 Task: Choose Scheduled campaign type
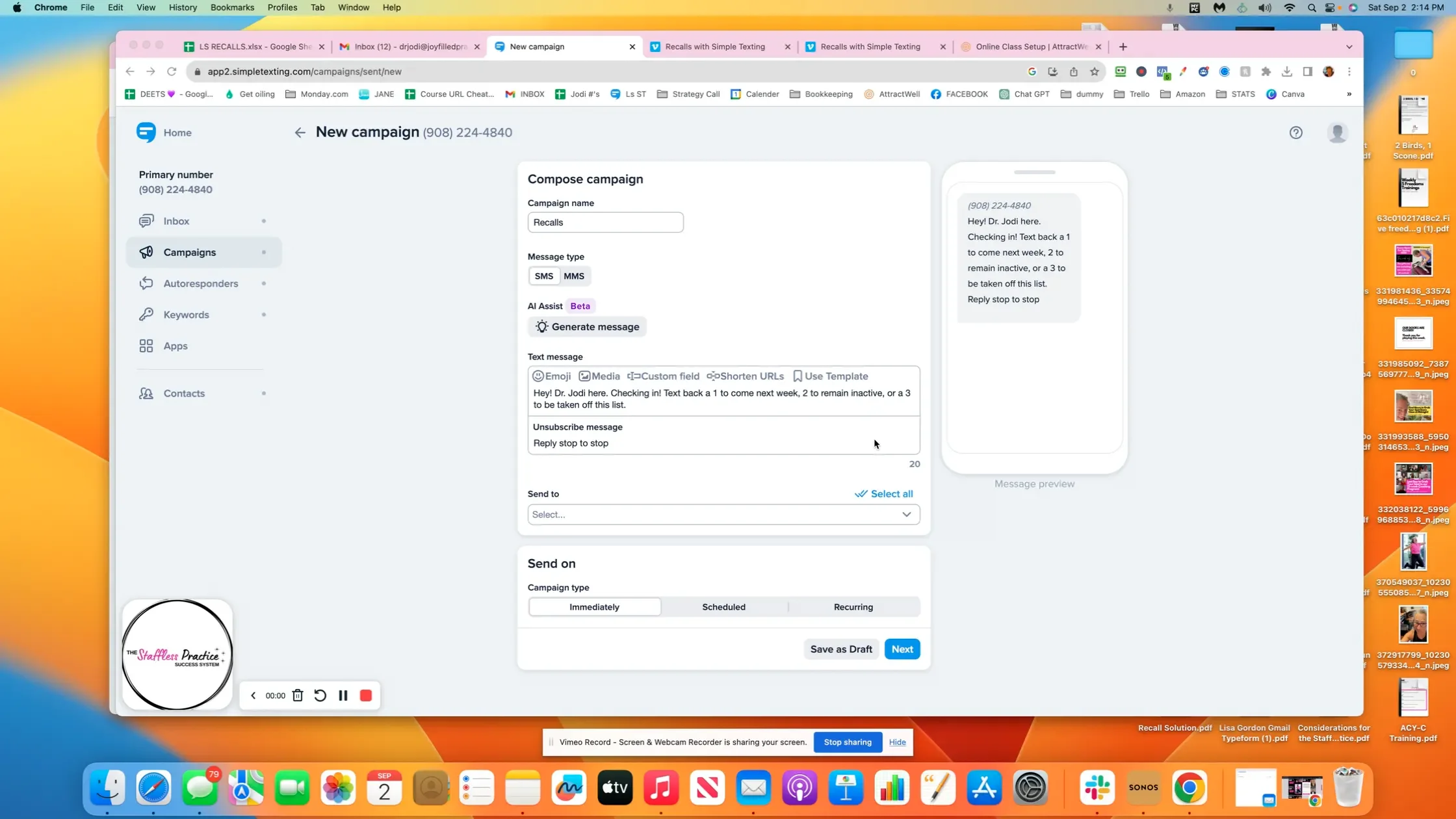click(723, 607)
